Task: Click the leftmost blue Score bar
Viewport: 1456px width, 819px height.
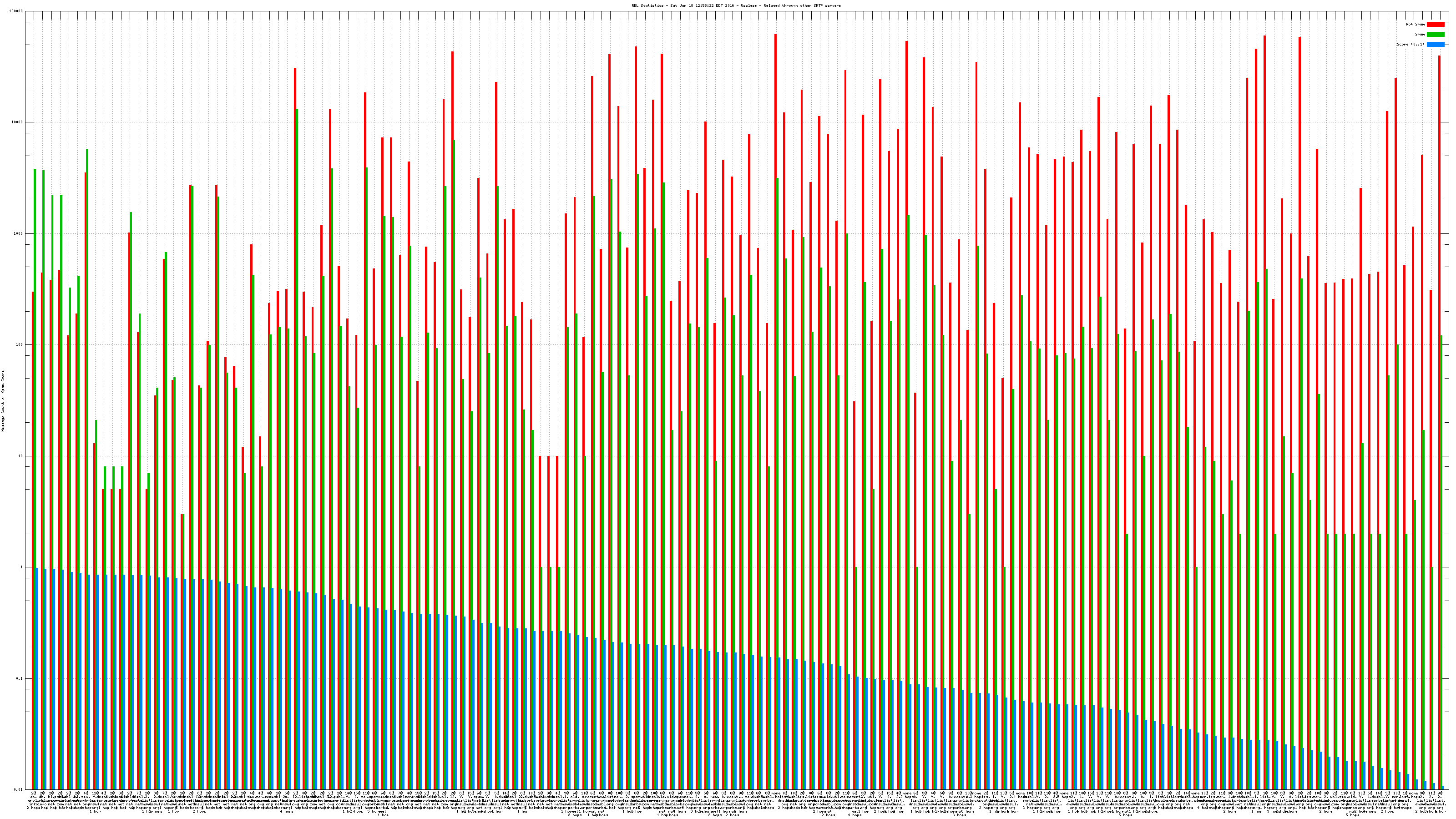Action: [x=37, y=678]
